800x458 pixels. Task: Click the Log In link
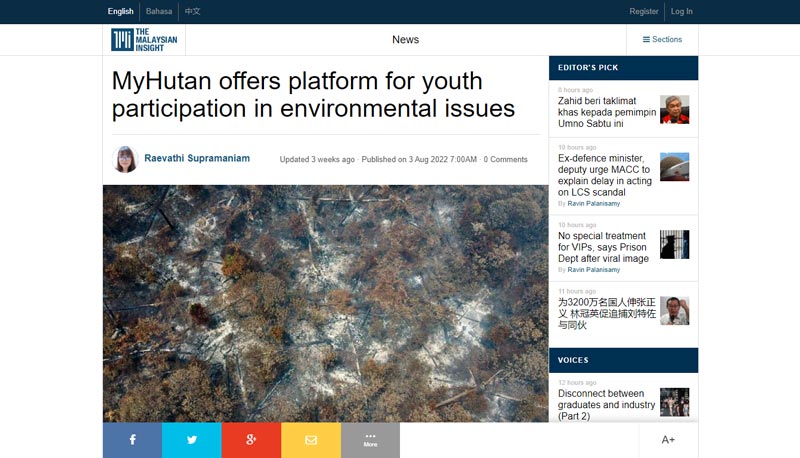[682, 11]
